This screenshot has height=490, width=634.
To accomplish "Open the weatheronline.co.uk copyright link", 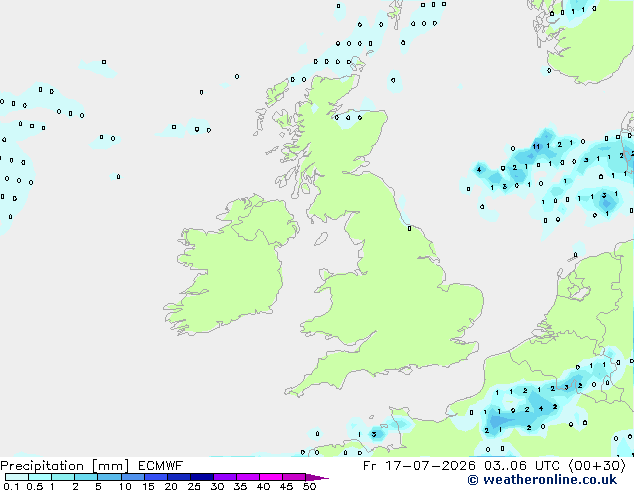I will pyautogui.click(x=542, y=480).
